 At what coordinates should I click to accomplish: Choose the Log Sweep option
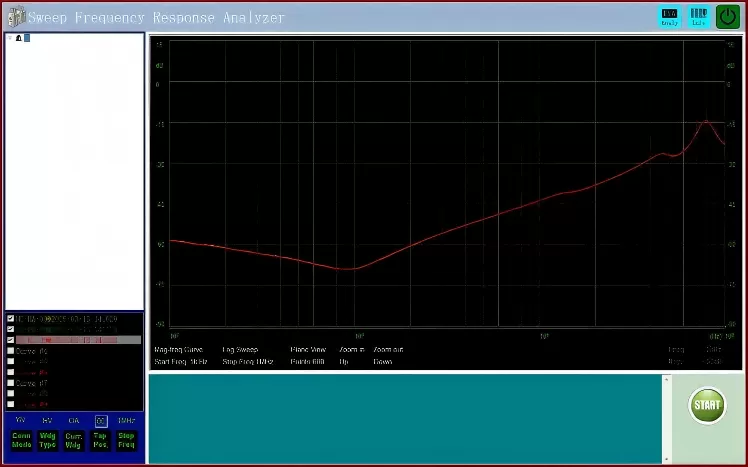pos(240,350)
